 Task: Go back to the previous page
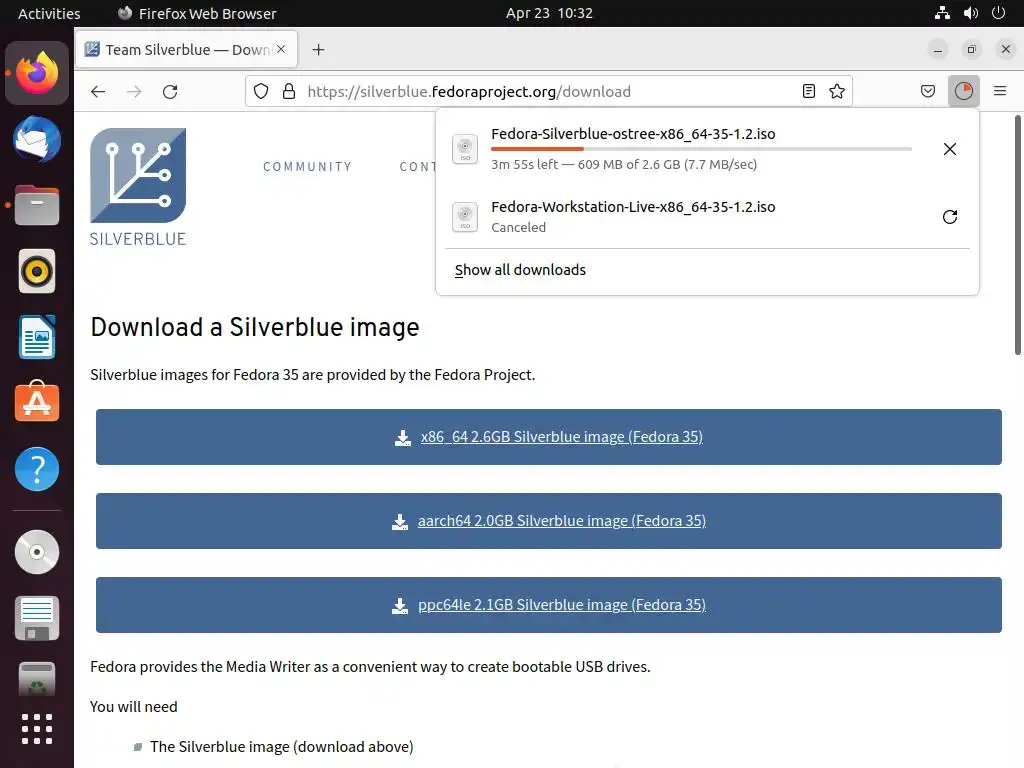coord(98,91)
